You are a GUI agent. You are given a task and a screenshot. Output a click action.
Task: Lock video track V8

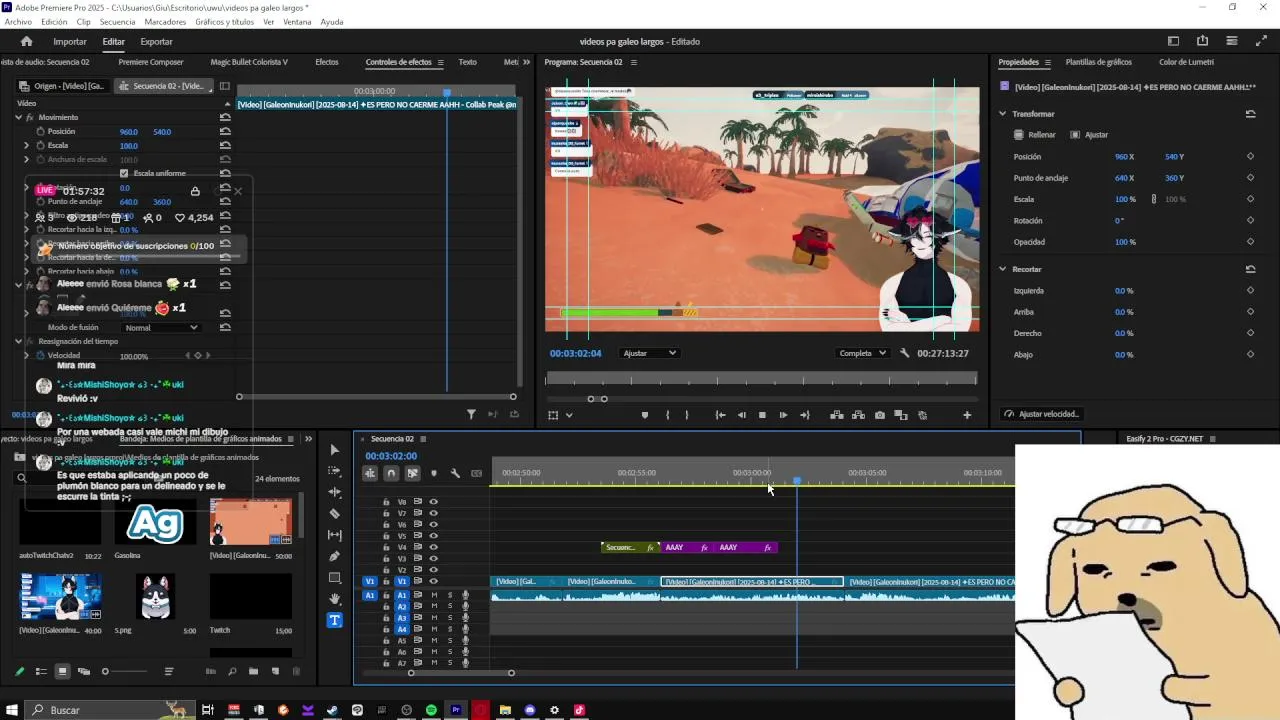coord(386,502)
